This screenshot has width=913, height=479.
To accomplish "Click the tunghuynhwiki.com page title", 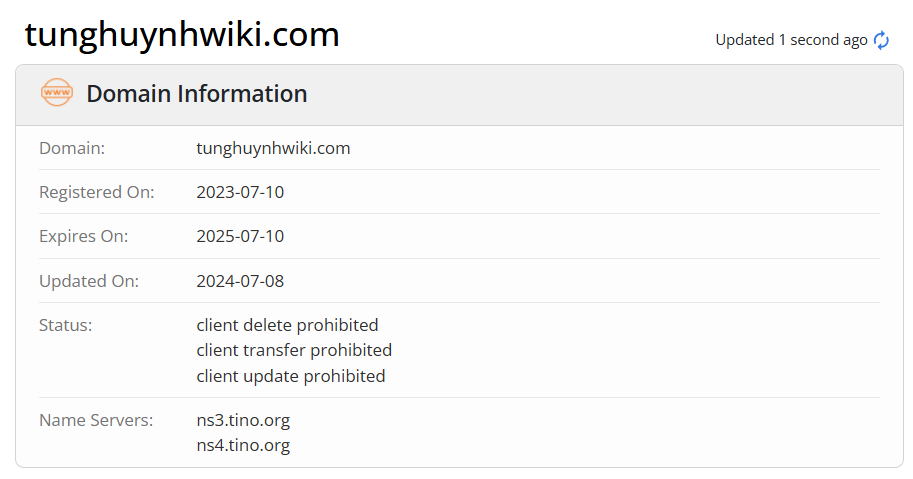I will [182, 35].
